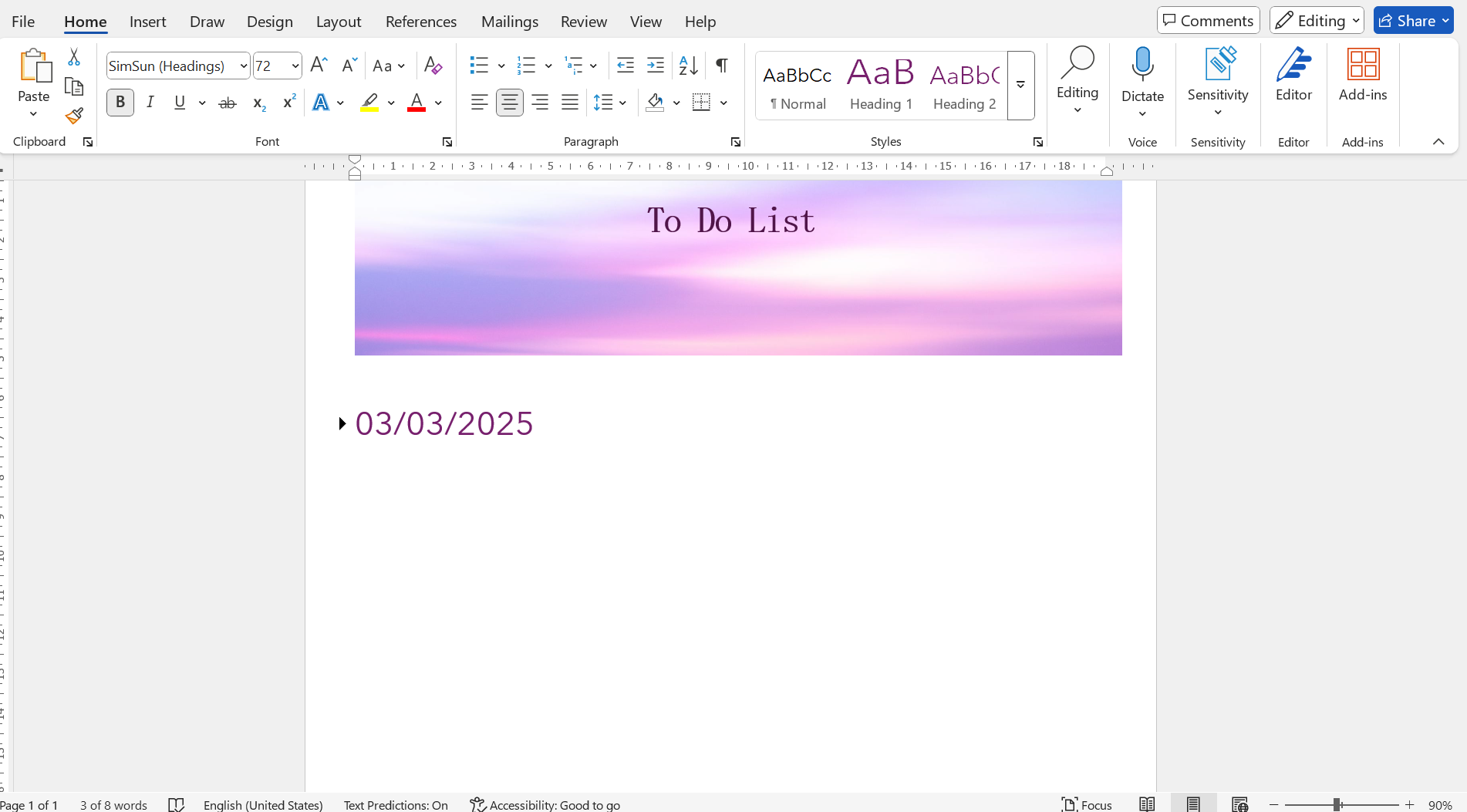
Task: Enable italic formatting
Action: click(x=150, y=102)
